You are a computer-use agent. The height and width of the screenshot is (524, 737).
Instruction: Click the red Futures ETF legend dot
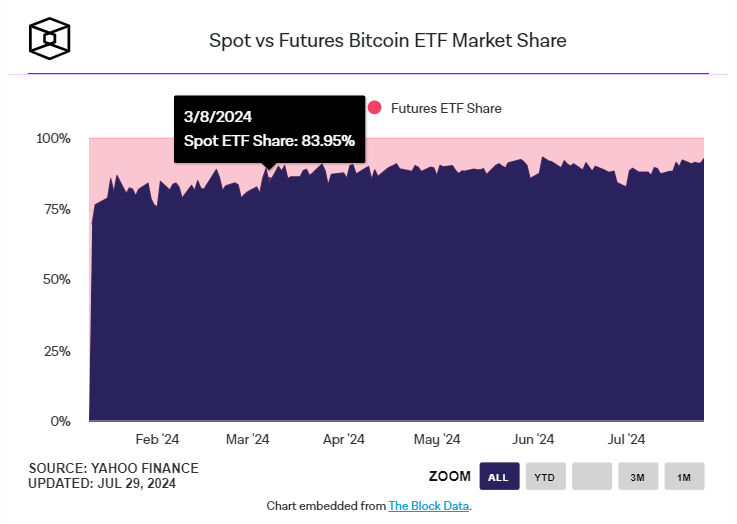pos(375,108)
